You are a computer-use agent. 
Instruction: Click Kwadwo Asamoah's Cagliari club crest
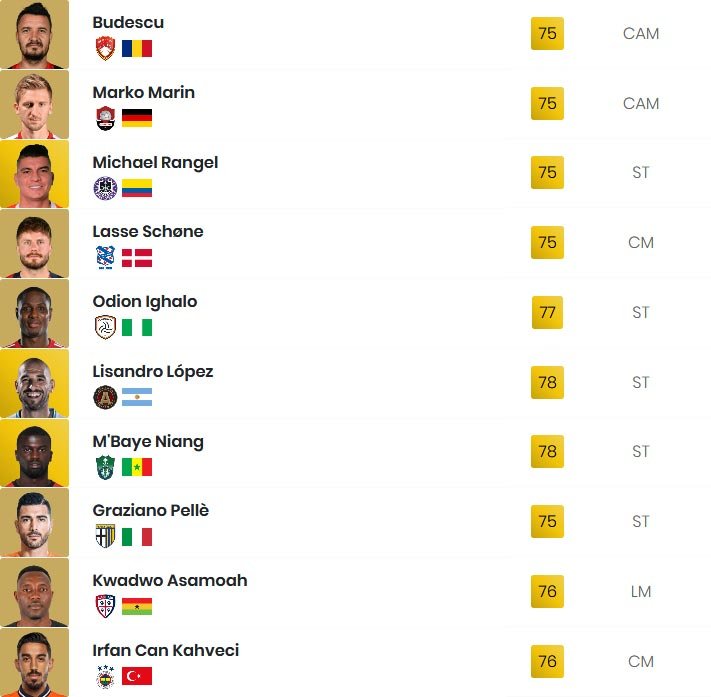[x=105, y=606]
